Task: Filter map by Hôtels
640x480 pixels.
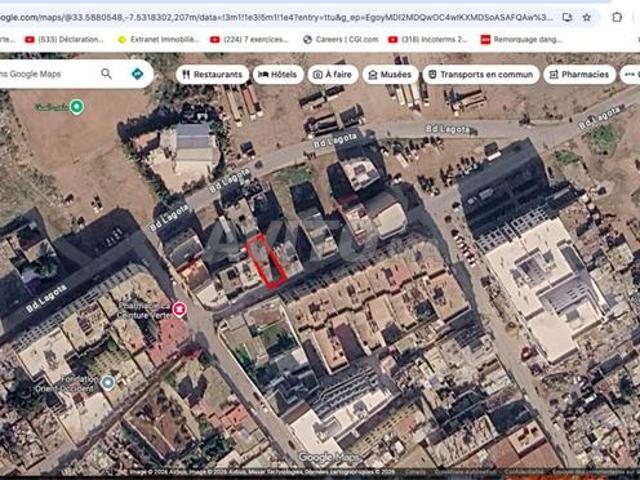Action: pyautogui.click(x=278, y=75)
